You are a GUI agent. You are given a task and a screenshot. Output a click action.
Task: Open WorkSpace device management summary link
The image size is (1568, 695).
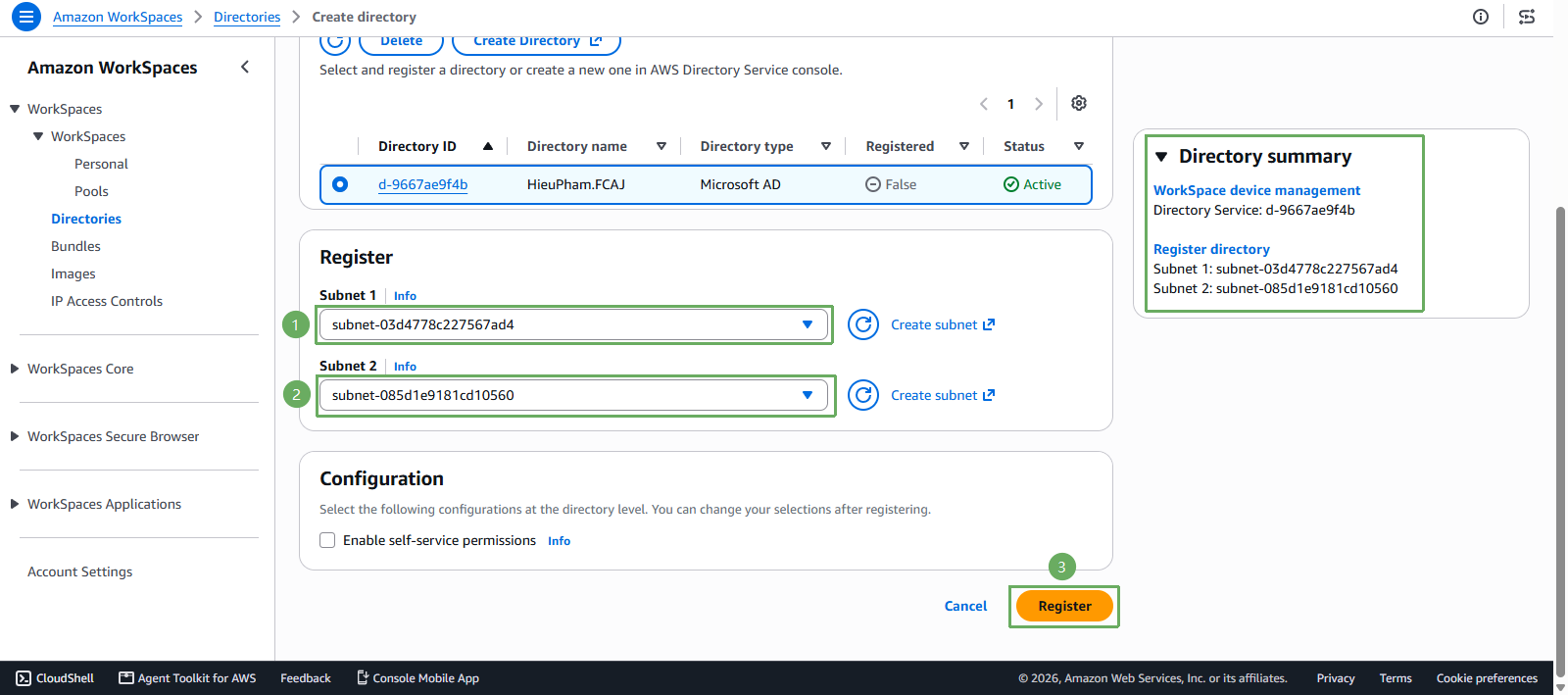tap(1256, 190)
